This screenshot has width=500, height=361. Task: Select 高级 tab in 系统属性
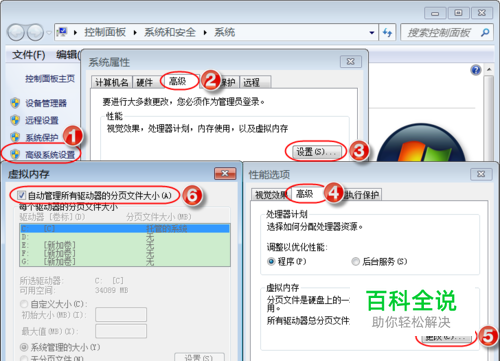pyautogui.click(x=178, y=81)
